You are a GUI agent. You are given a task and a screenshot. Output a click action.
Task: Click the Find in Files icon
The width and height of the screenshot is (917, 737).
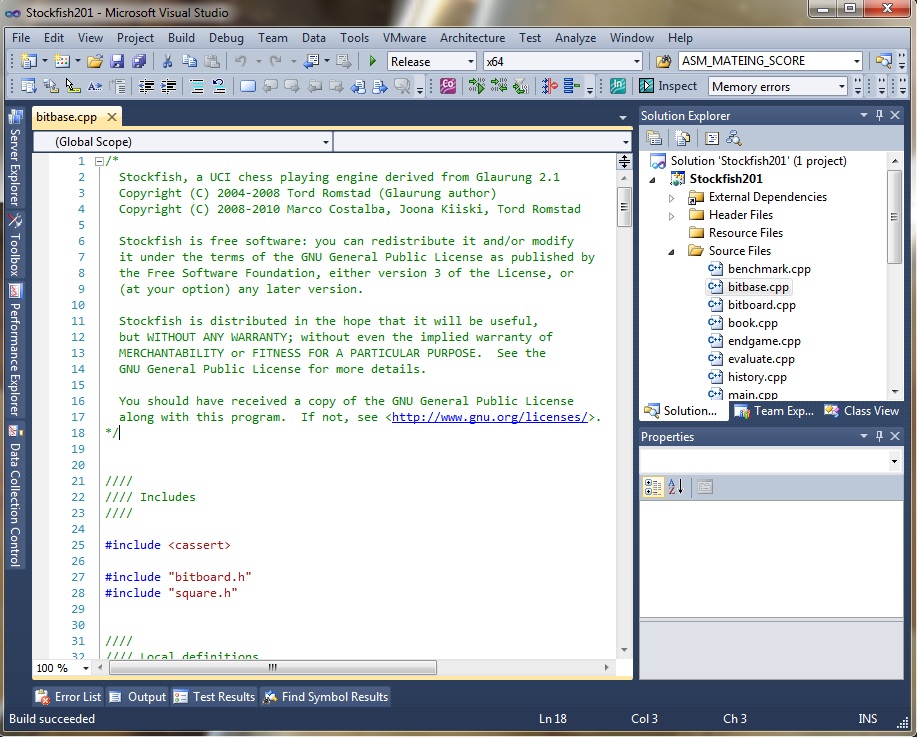(x=663, y=61)
